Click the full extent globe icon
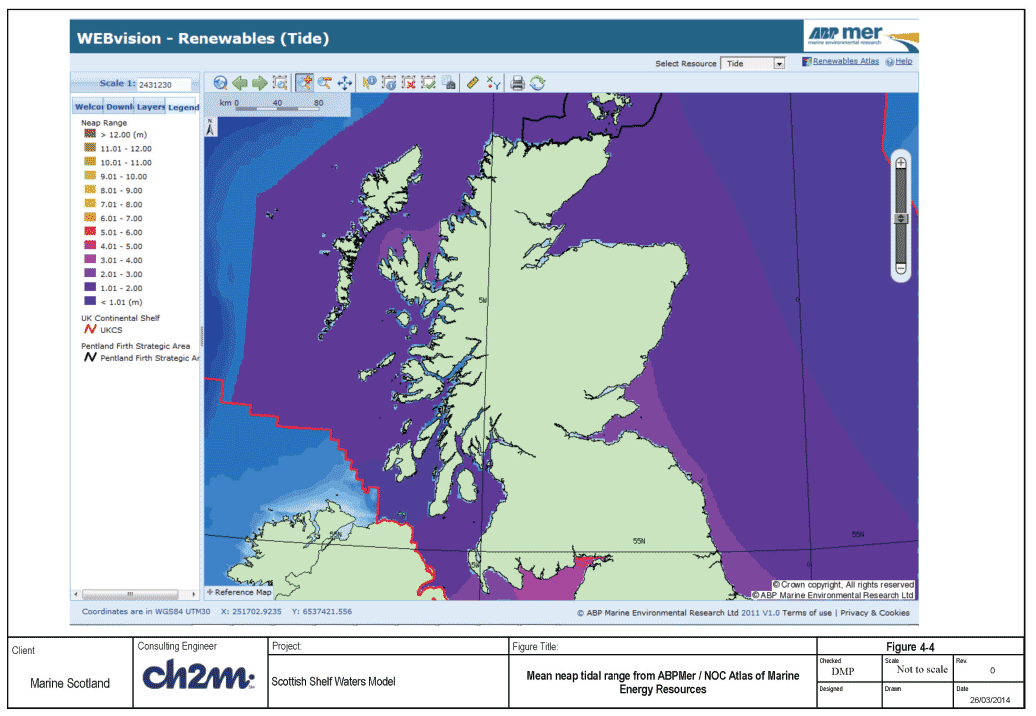The height and width of the screenshot is (716, 1036). tap(221, 83)
